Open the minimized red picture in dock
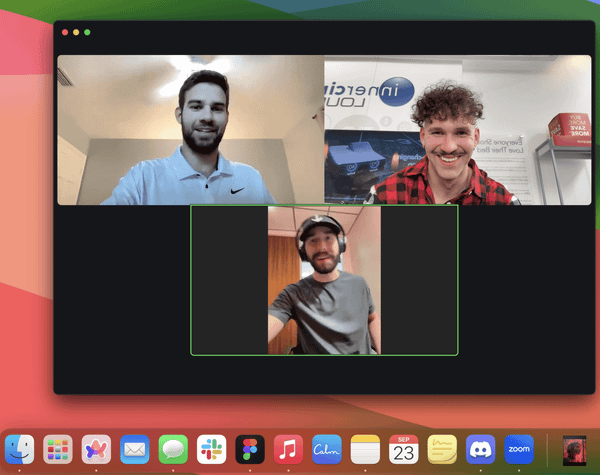 coord(574,450)
